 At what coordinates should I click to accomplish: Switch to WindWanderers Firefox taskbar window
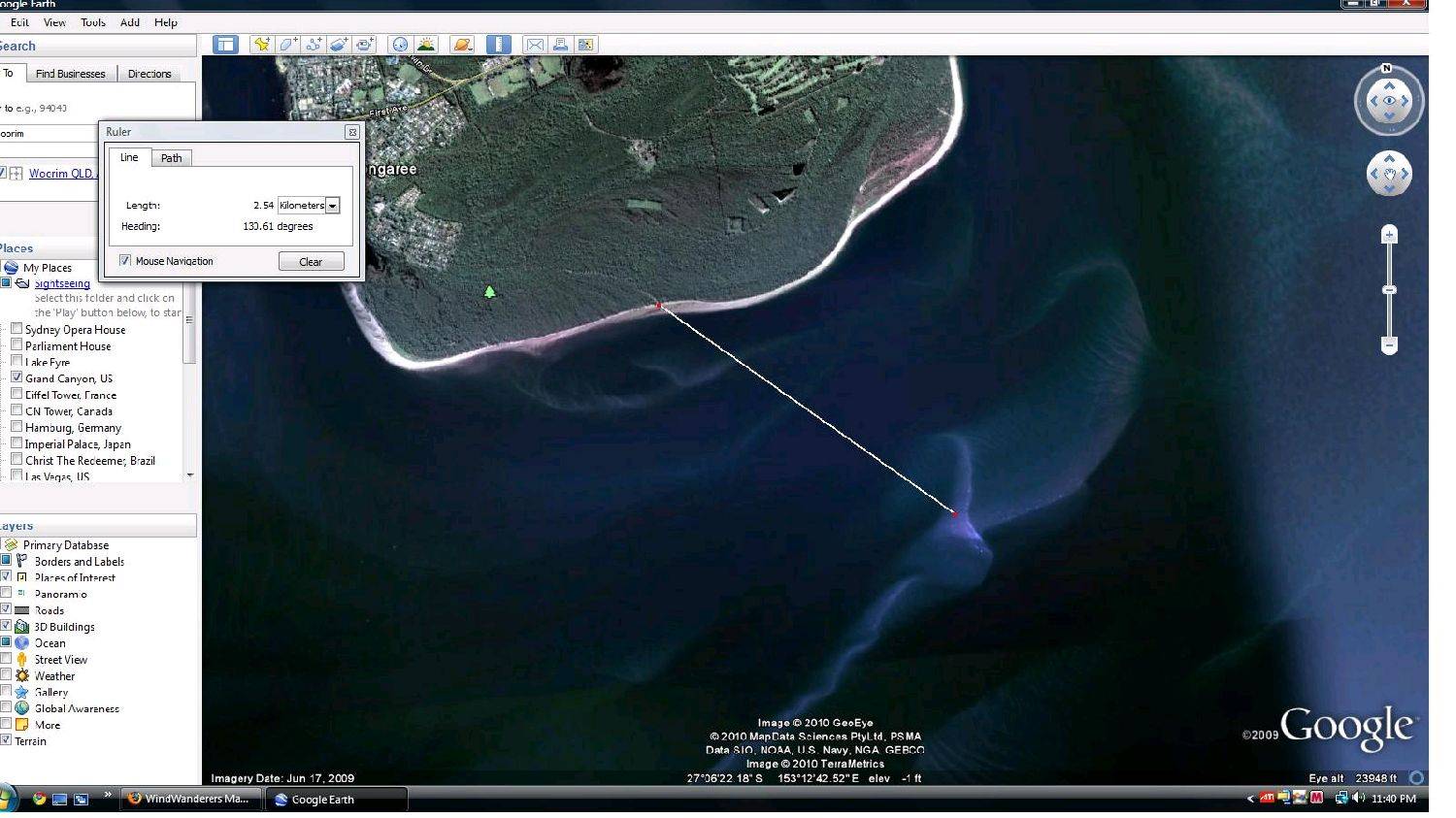188,799
